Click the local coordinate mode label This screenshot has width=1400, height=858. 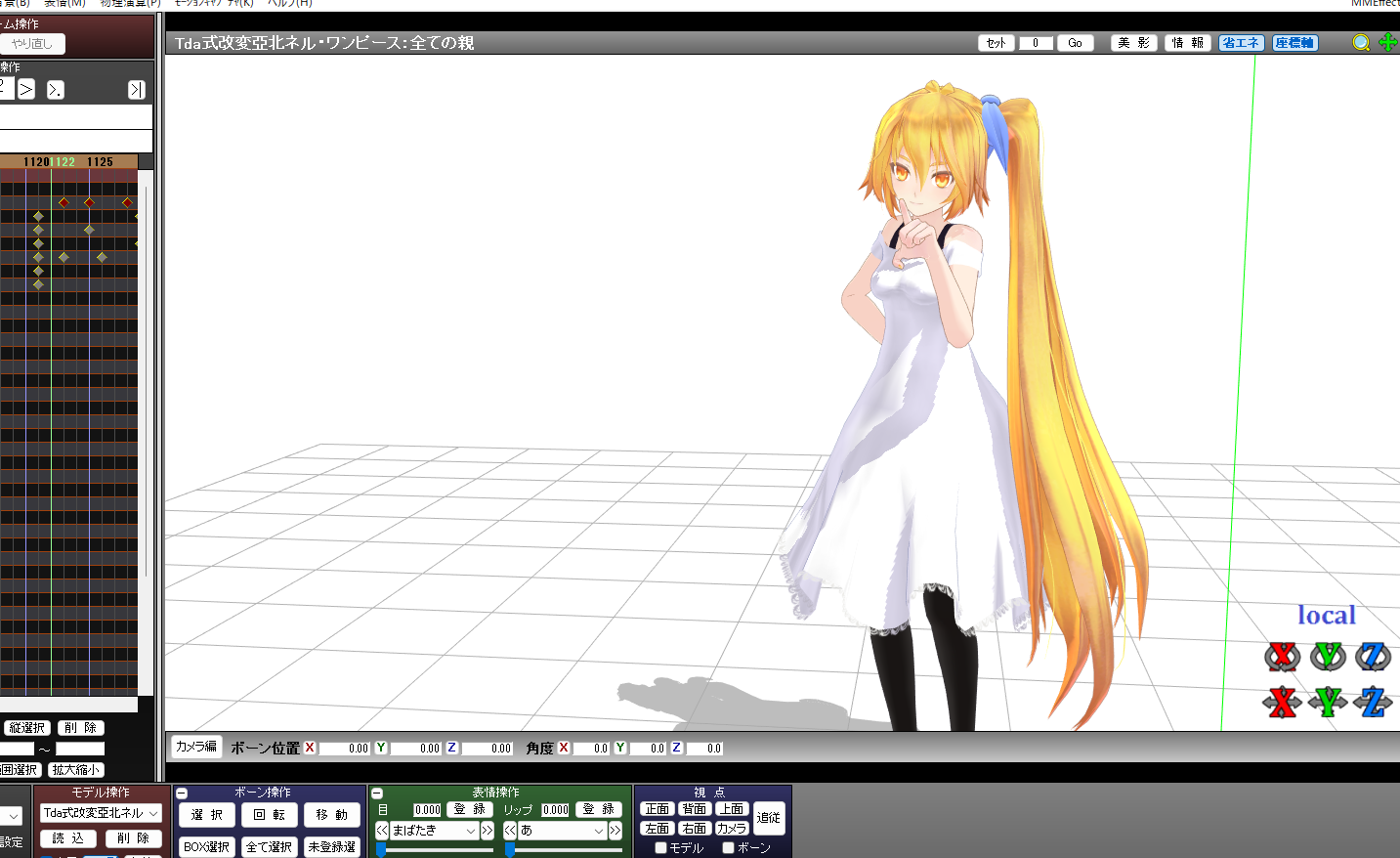pyautogui.click(x=1327, y=615)
